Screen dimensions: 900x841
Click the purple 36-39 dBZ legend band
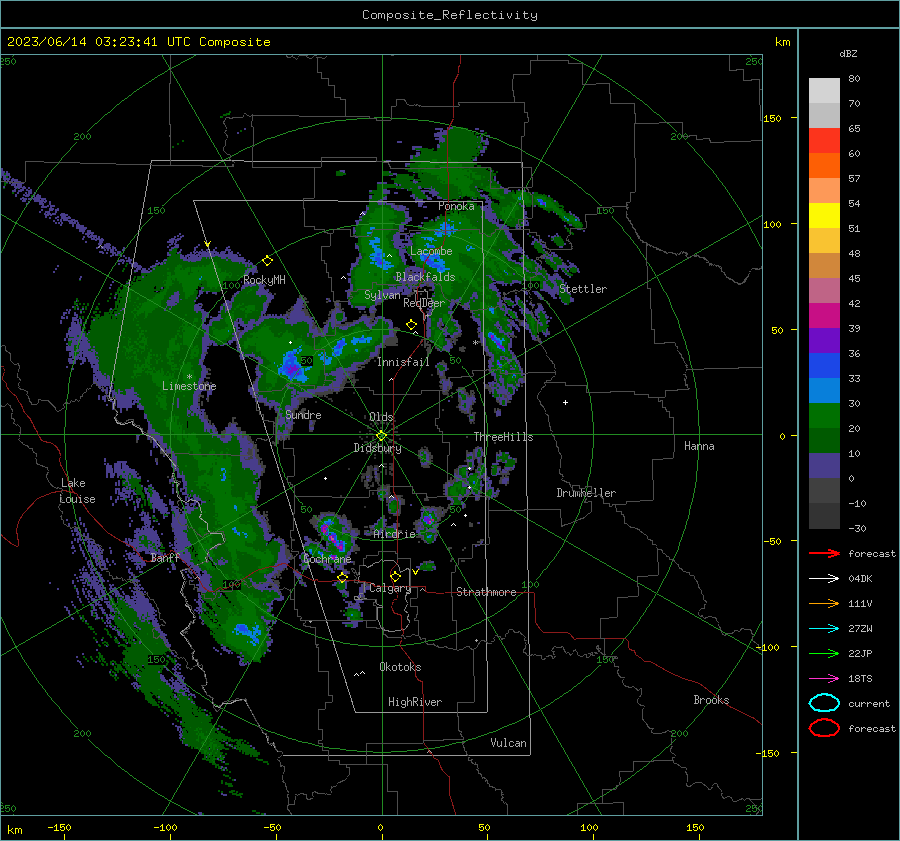824,341
